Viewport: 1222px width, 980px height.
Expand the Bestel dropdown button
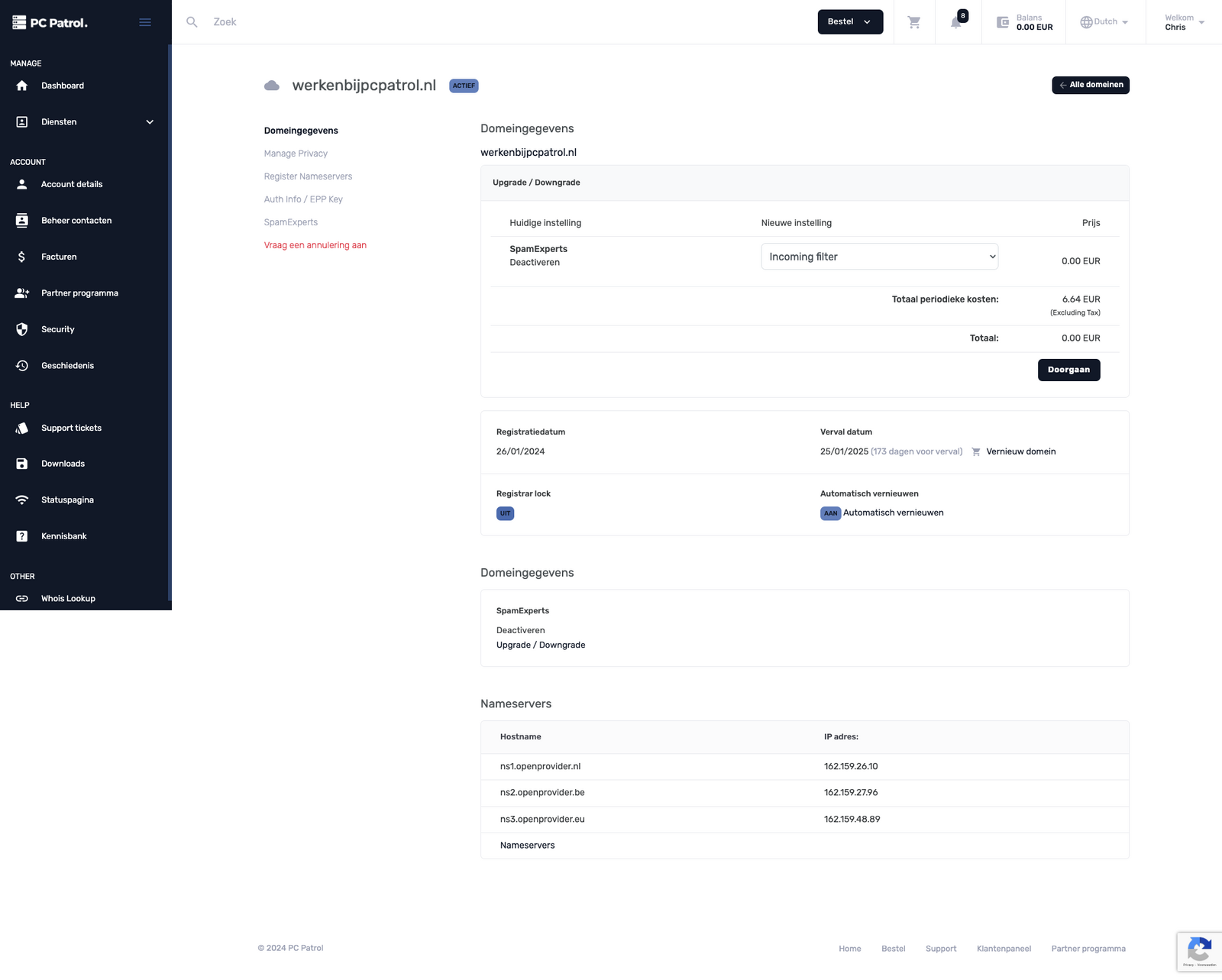click(849, 22)
